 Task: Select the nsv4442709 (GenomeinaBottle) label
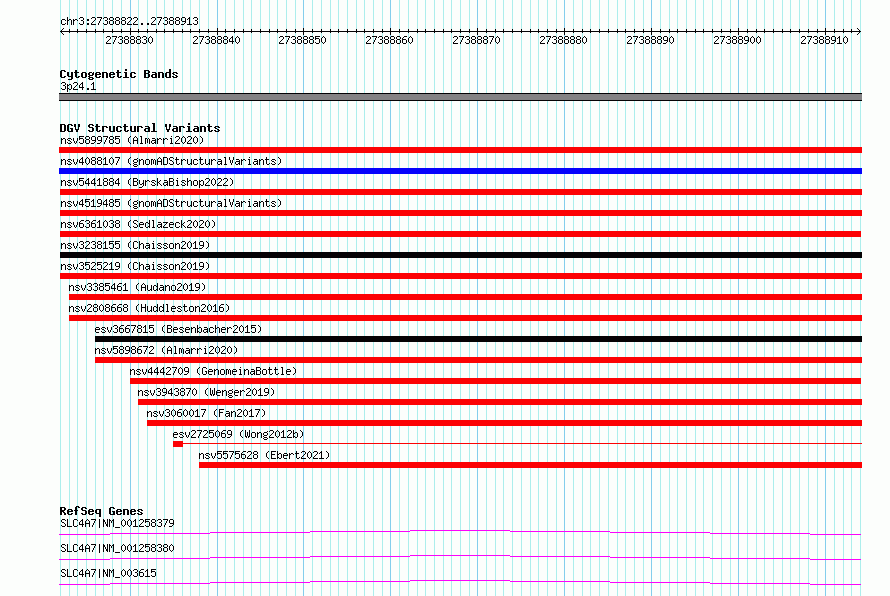click(x=213, y=371)
